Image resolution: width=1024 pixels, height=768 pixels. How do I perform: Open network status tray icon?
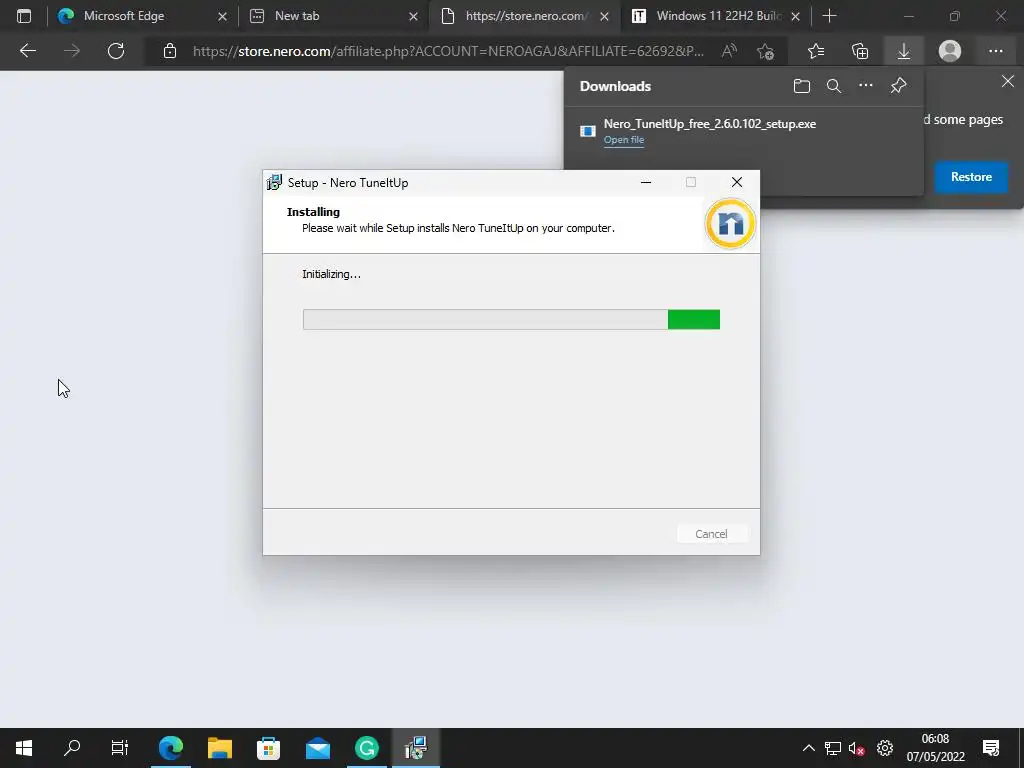[x=833, y=748]
